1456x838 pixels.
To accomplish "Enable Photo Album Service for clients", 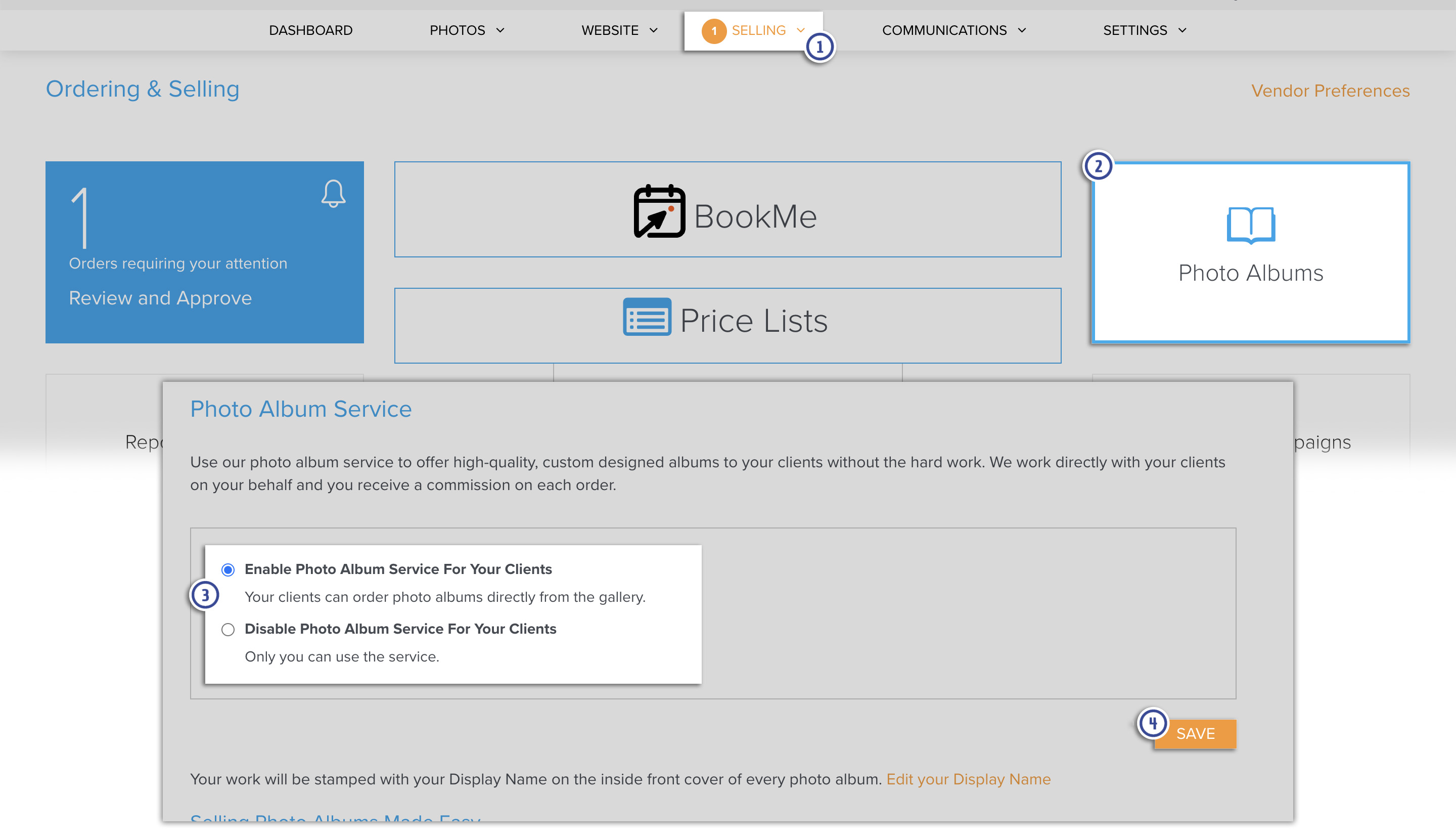I will click(228, 569).
